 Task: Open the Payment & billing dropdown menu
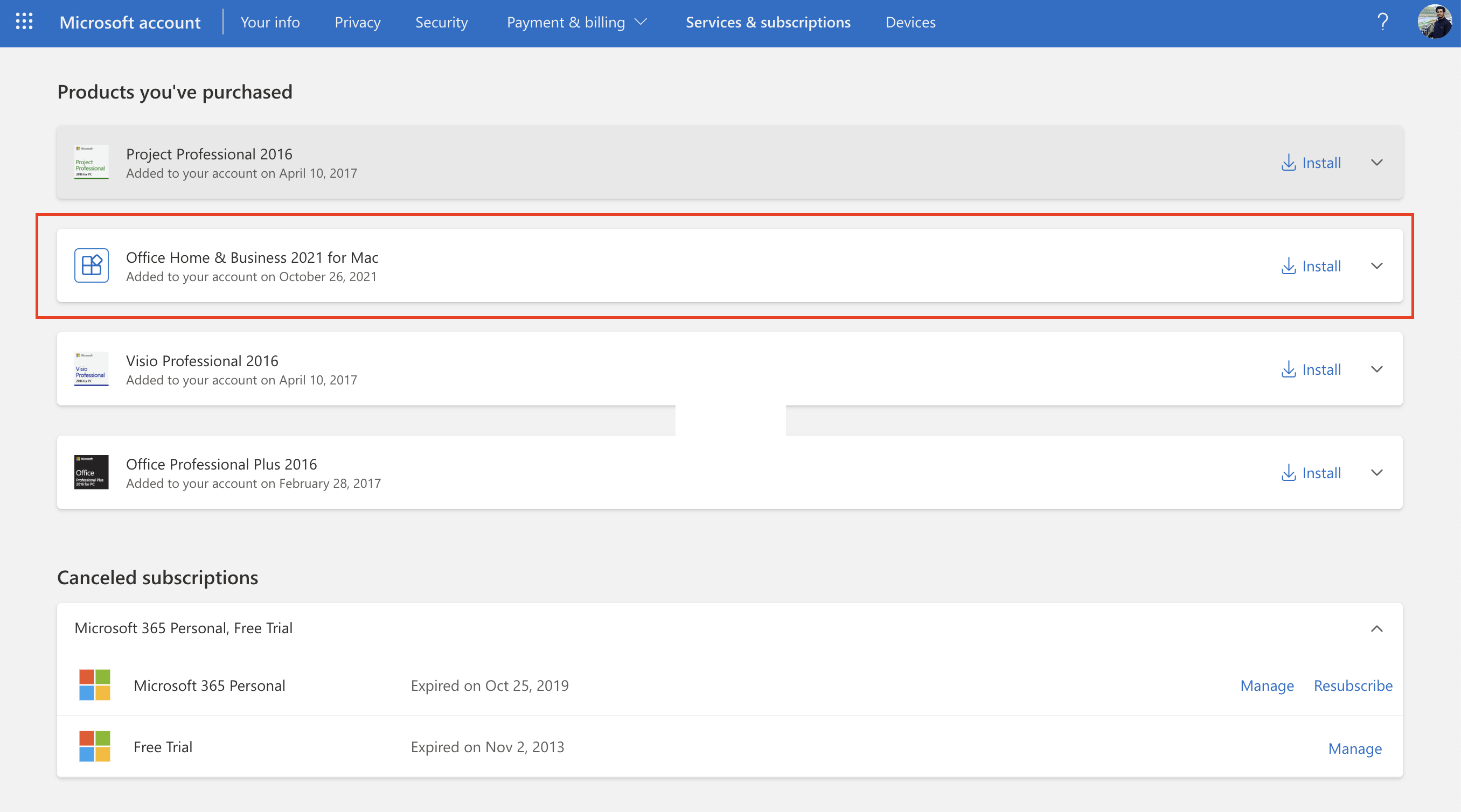pyautogui.click(x=576, y=22)
